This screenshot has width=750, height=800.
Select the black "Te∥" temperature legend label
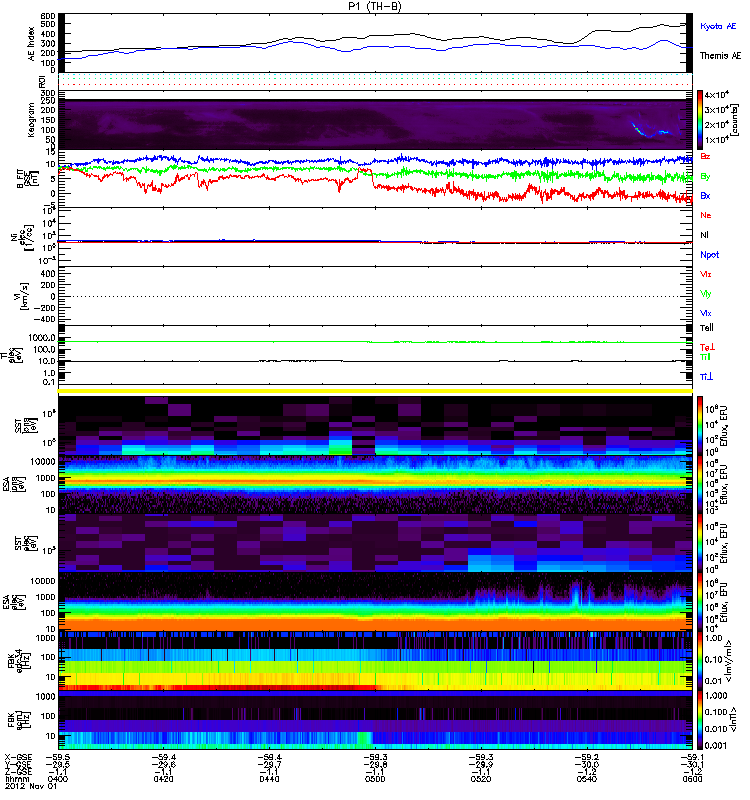[x=707, y=328]
